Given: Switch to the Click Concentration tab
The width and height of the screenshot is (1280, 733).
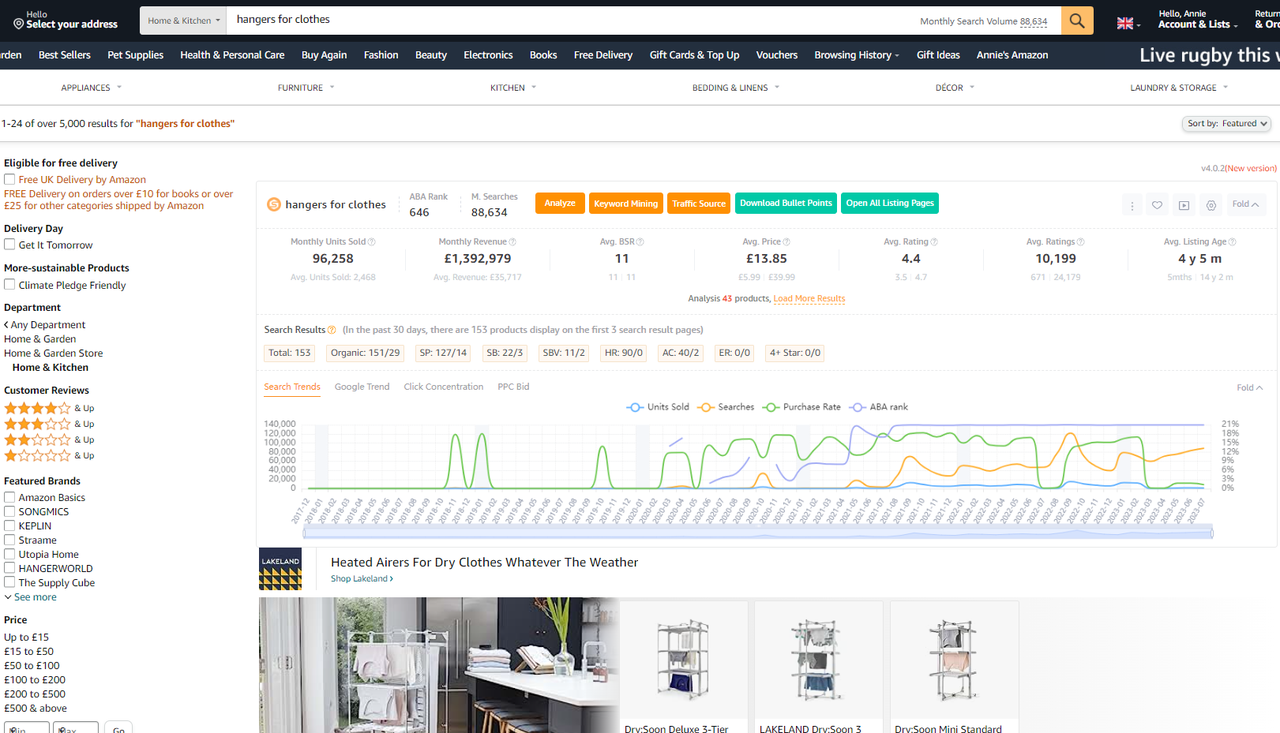Looking at the screenshot, I should coord(443,387).
